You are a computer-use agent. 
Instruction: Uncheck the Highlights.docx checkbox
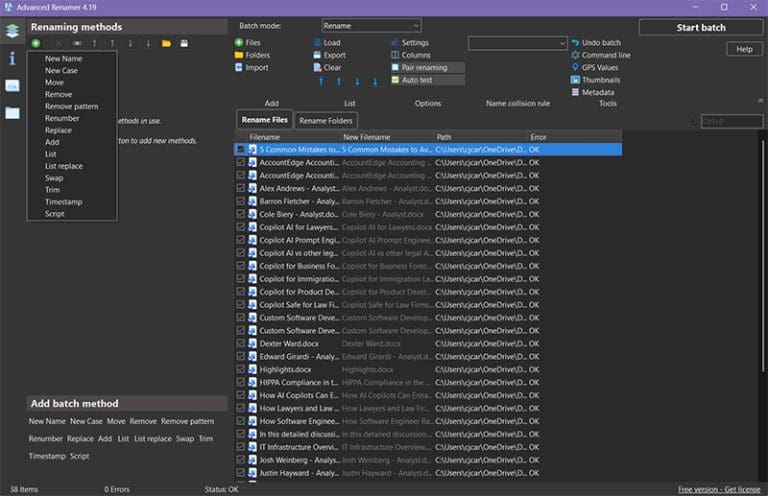pos(240,369)
